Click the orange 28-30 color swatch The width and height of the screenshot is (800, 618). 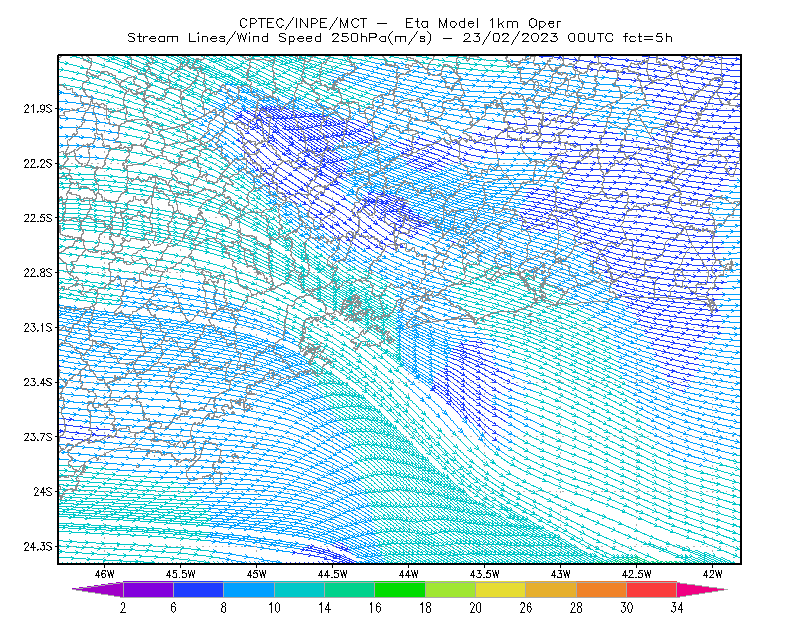pos(602,589)
